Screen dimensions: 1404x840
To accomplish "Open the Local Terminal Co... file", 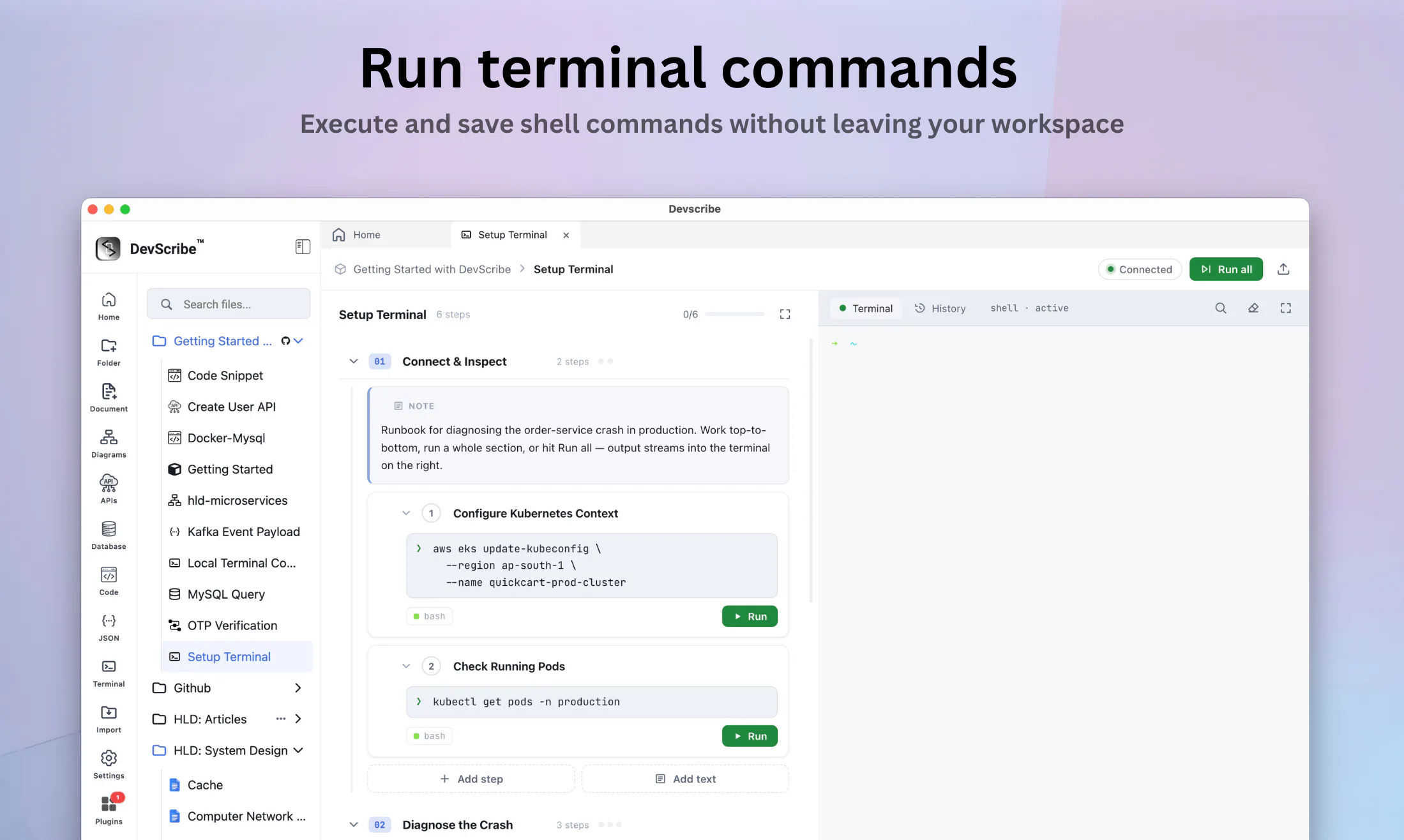I will (237, 563).
